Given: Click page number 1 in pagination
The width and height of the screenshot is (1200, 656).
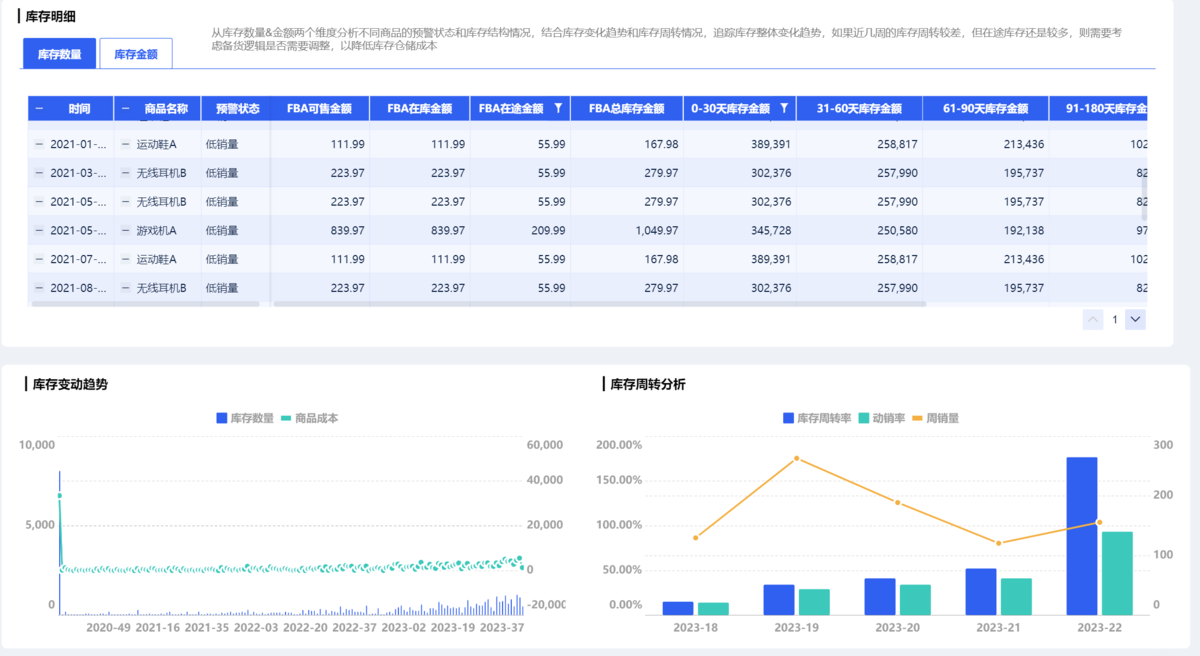Looking at the screenshot, I should pyautogui.click(x=1114, y=320).
